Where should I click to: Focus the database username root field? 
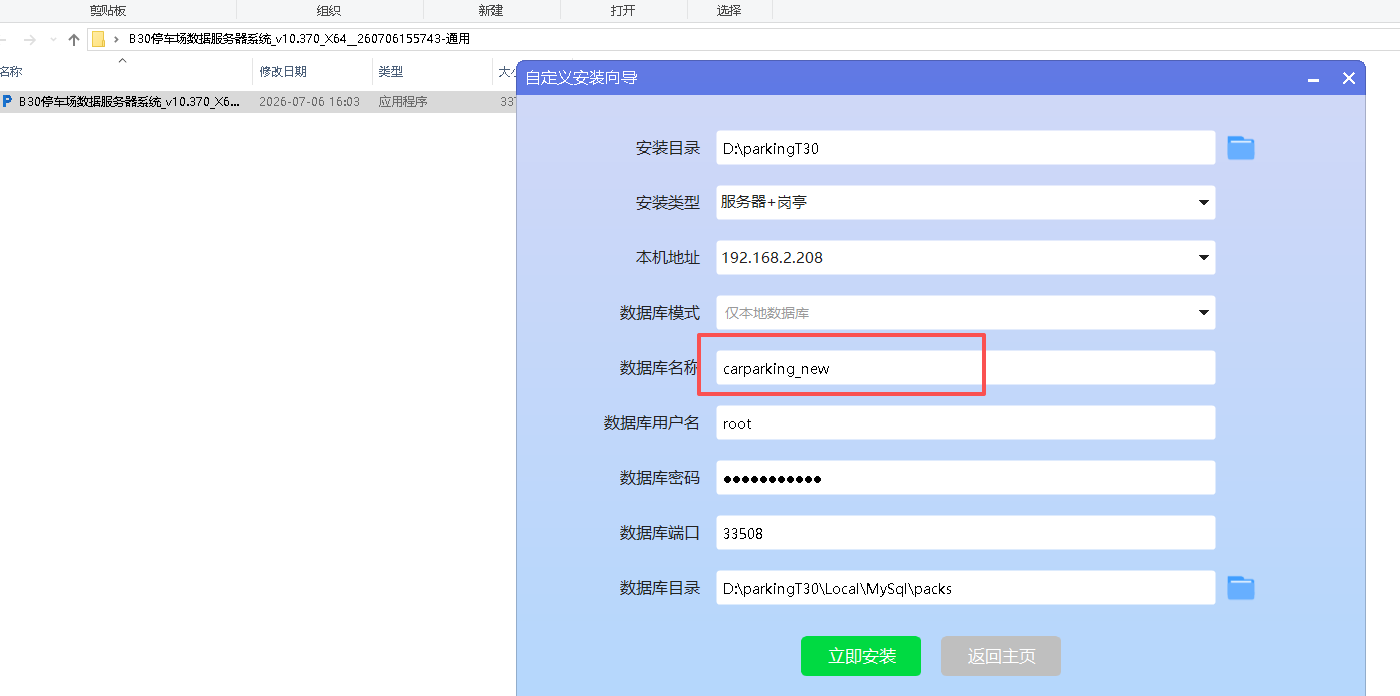(966, 423)
